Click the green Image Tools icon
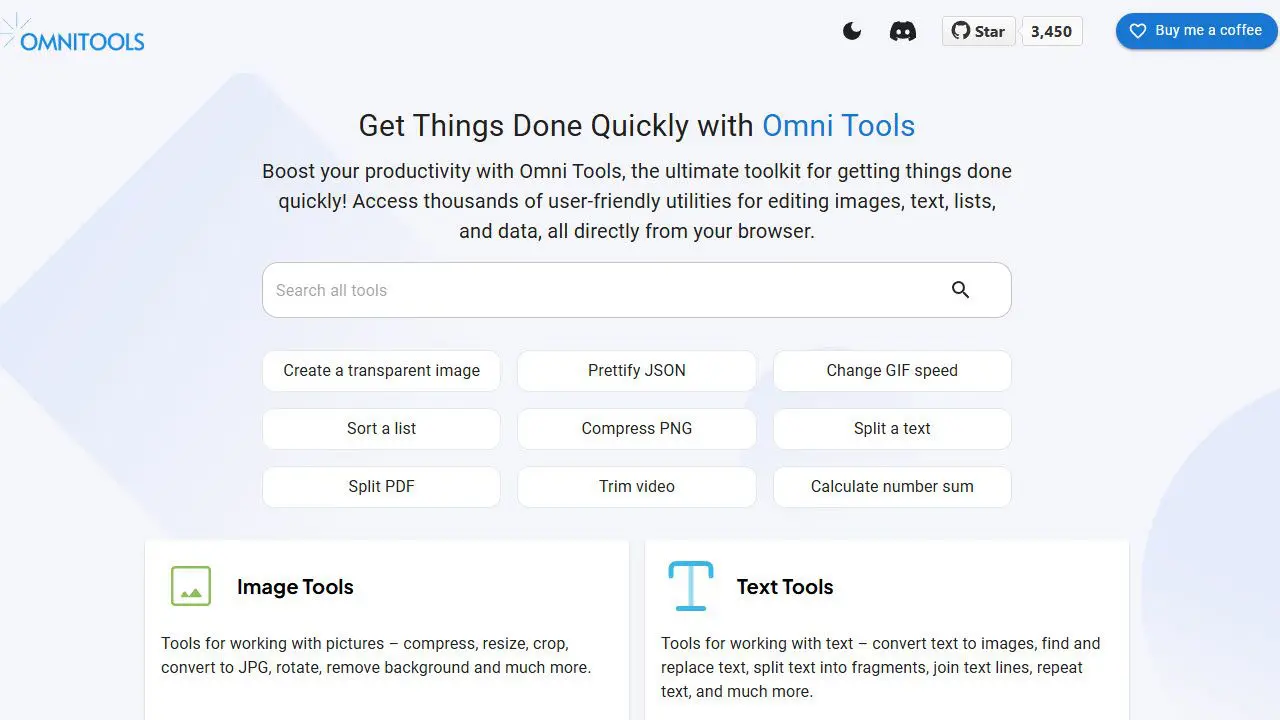This screenshot has height=720, width=1280. click(x=191, y=586)
